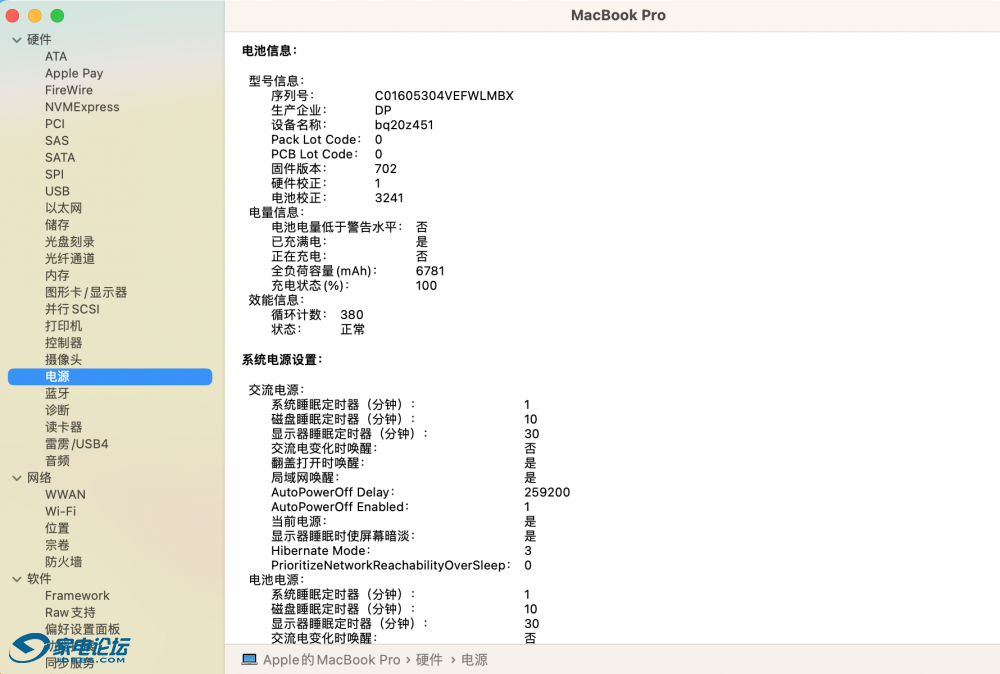Click the MacBook Pro window title
Screen dimensions: 1000x674
618,15
